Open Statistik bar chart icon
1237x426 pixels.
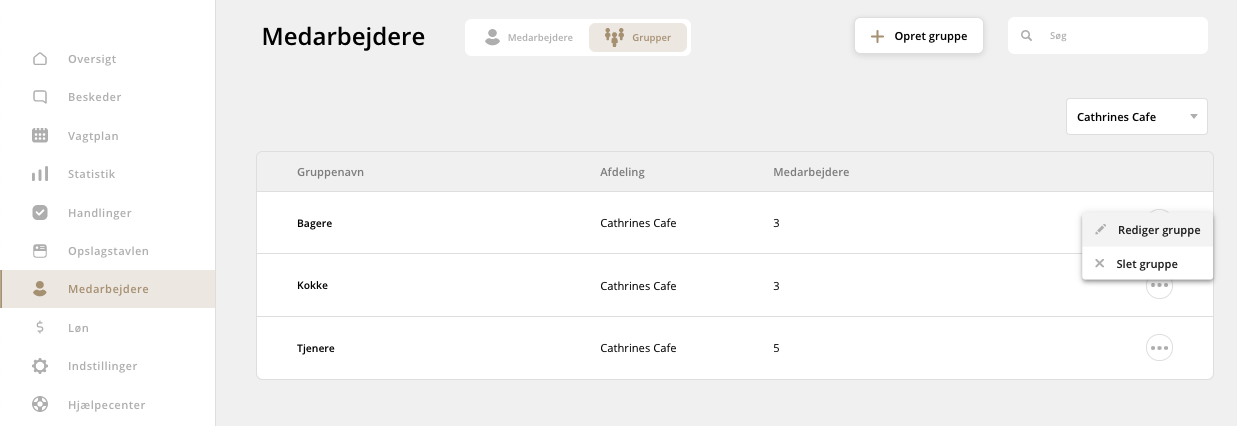pos(40,174)
